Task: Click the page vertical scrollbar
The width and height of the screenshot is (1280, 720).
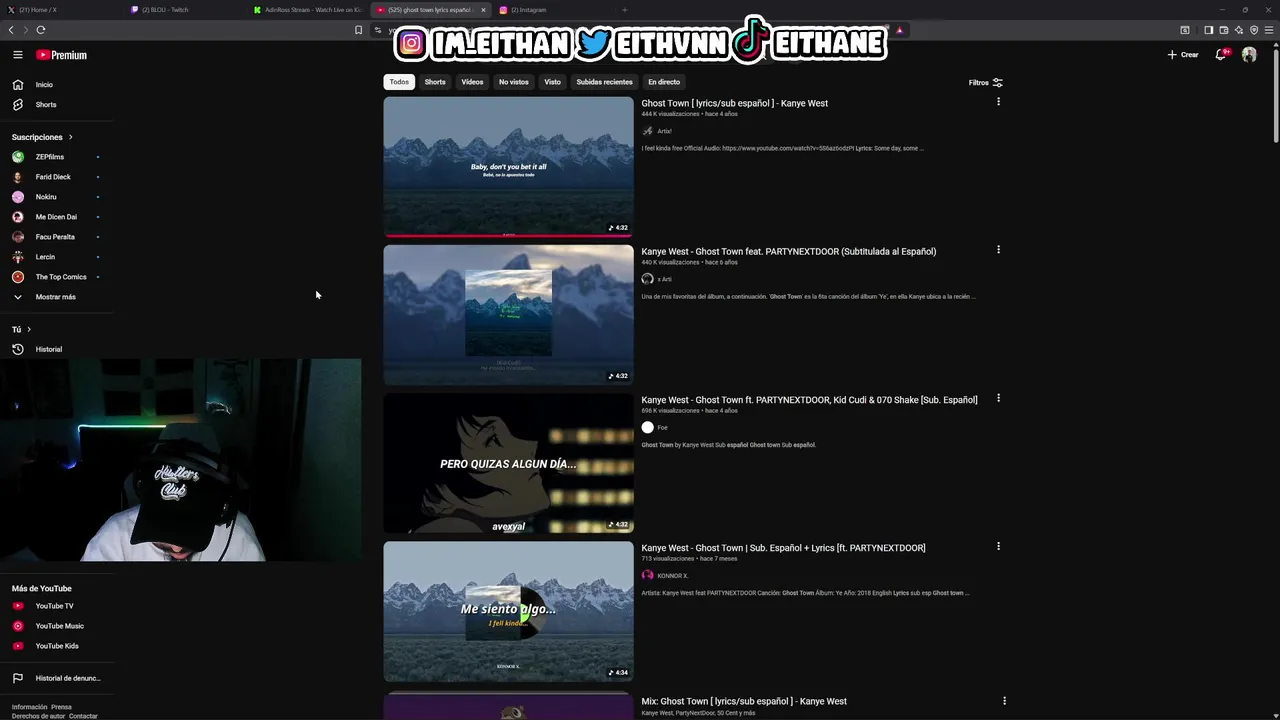Action: [x=1276, y=95]
